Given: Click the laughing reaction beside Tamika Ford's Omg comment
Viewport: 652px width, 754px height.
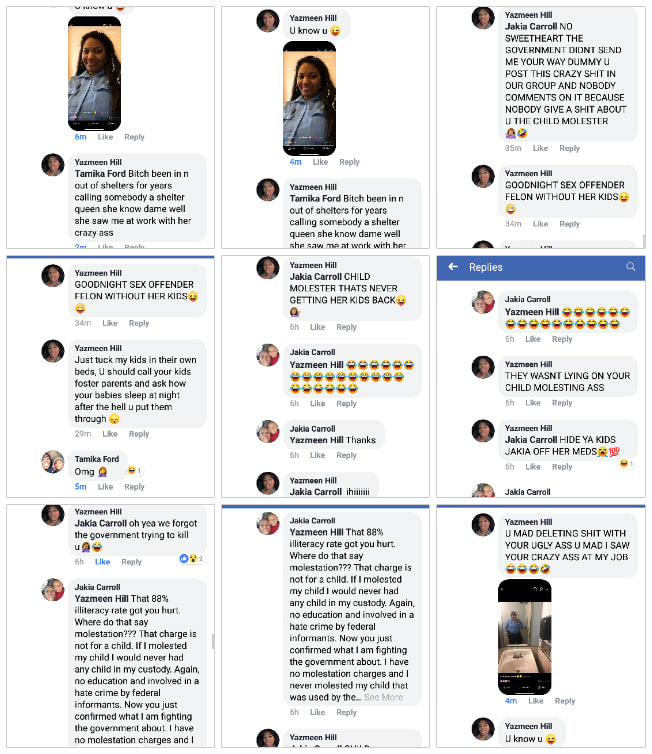Looking at the screenshot, I should [x=133, y=470].
